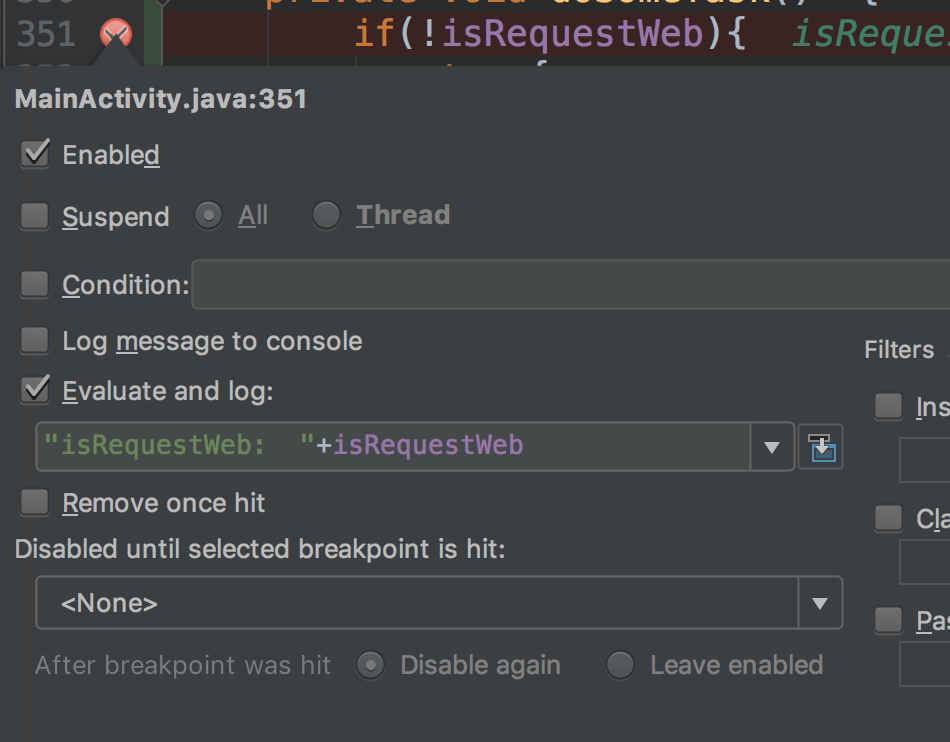950x742 pixels.
Task: Select the All suspend policy radio button
Action: tap(208, 215)
